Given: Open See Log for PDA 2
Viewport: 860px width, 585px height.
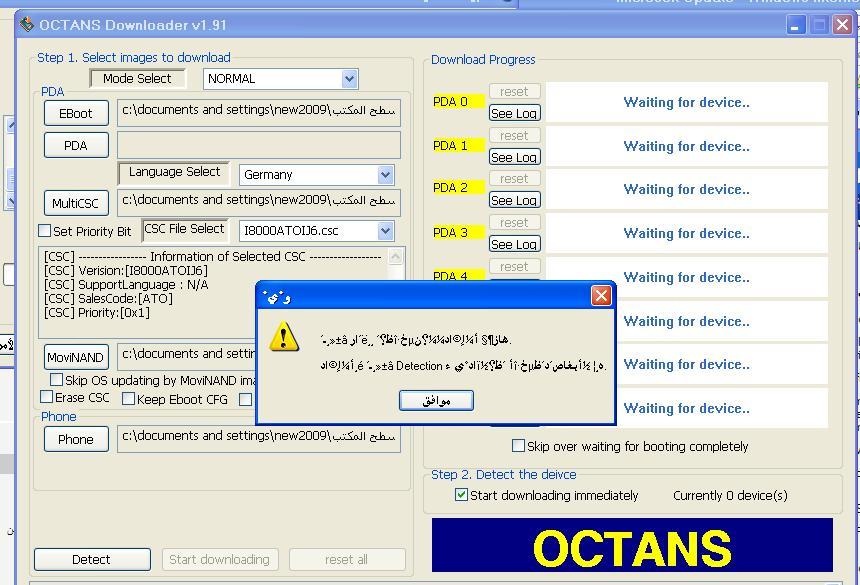Looking at the screenshot, I should [x=514, y=200].
